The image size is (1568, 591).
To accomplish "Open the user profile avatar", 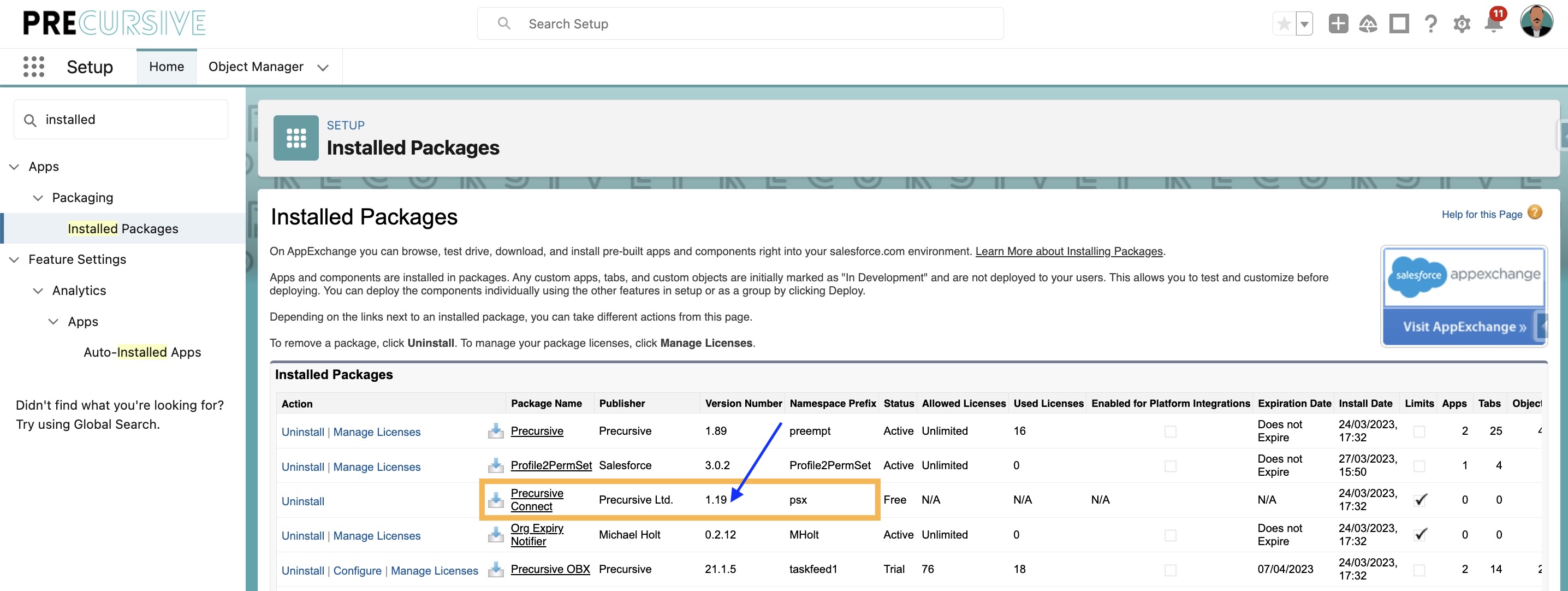I will coord(1536,22).
